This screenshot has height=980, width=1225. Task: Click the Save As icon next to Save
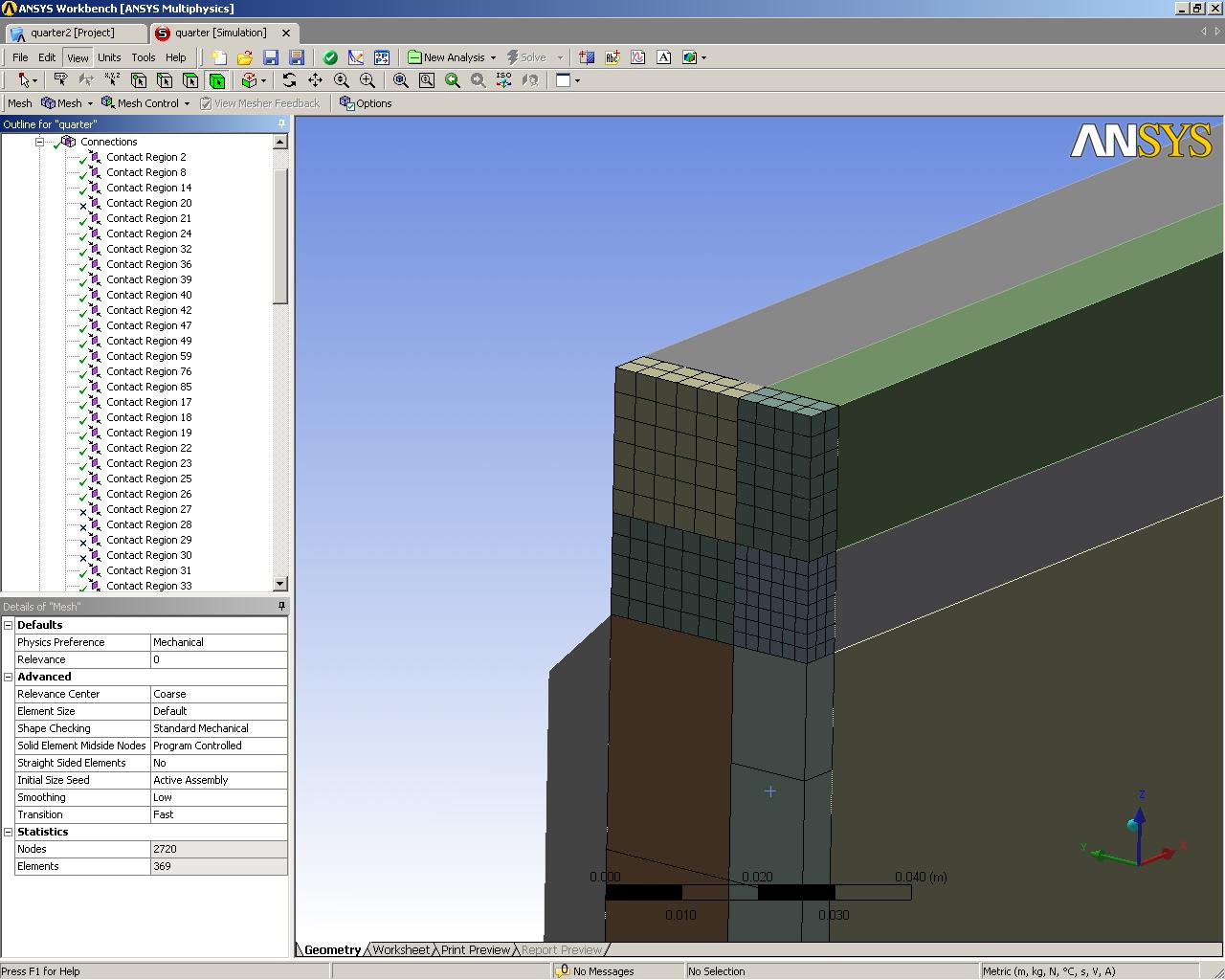click(297, 57)
